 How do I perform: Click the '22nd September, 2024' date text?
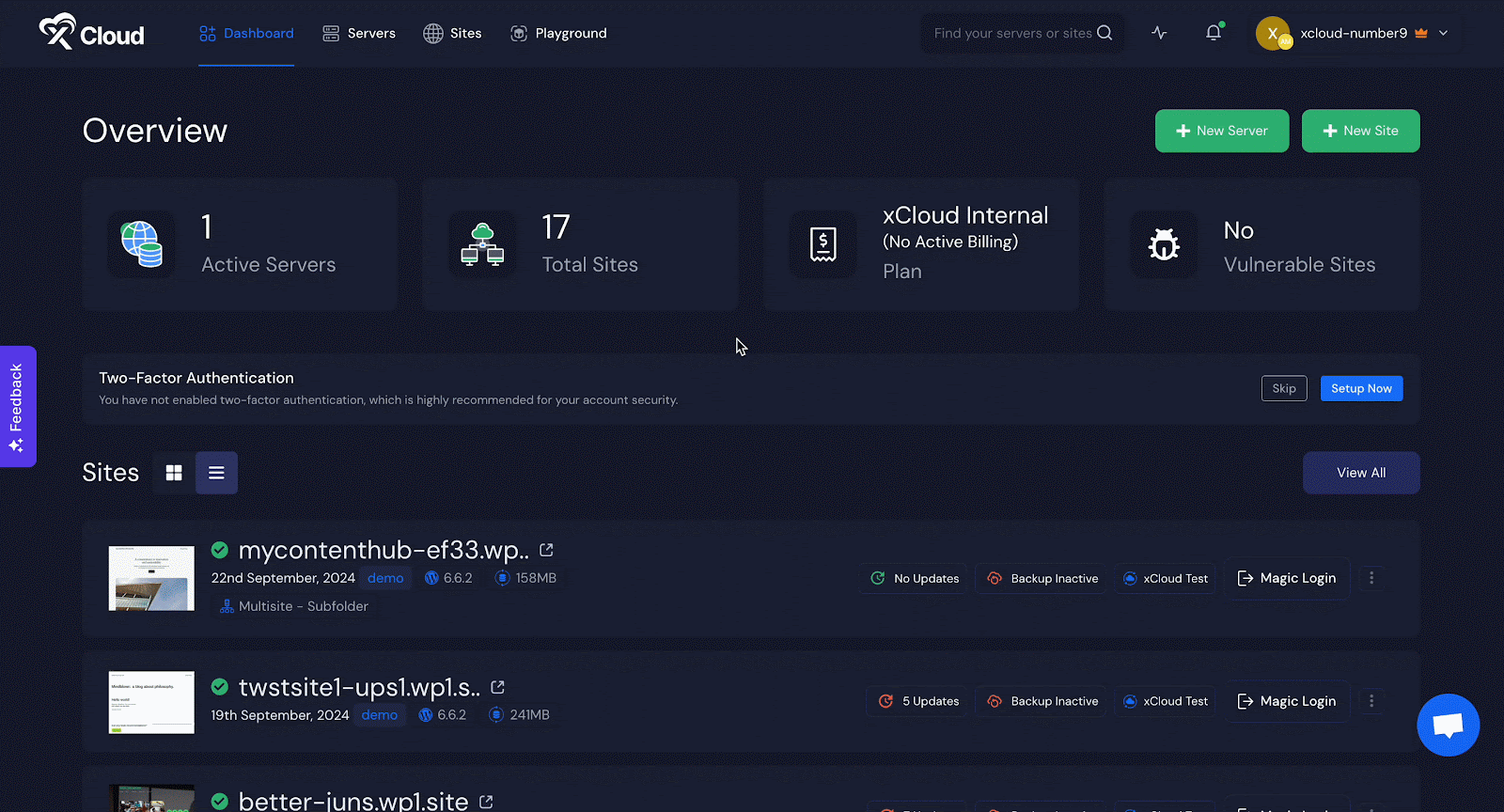click(x=283, y=578)
